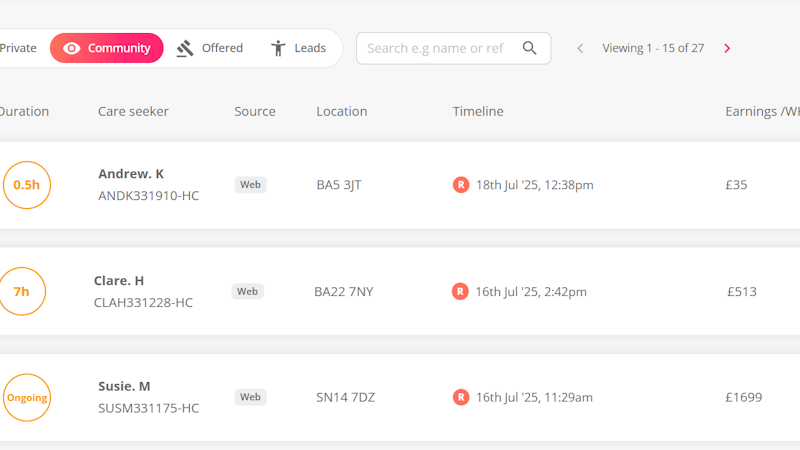Switch to the Offered tab

coord(210,48)
